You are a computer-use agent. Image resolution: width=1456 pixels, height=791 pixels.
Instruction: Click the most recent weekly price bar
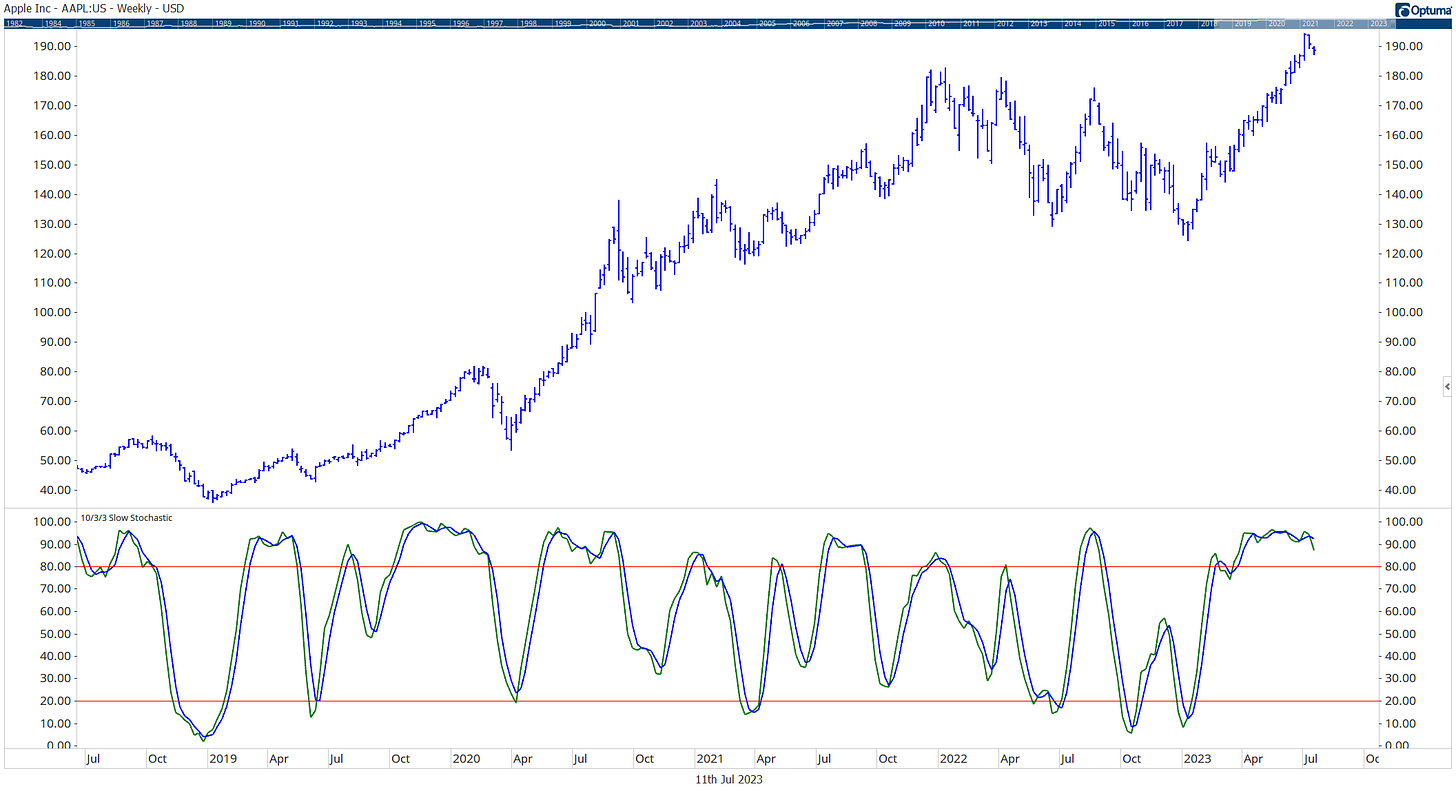point(1315,50)
